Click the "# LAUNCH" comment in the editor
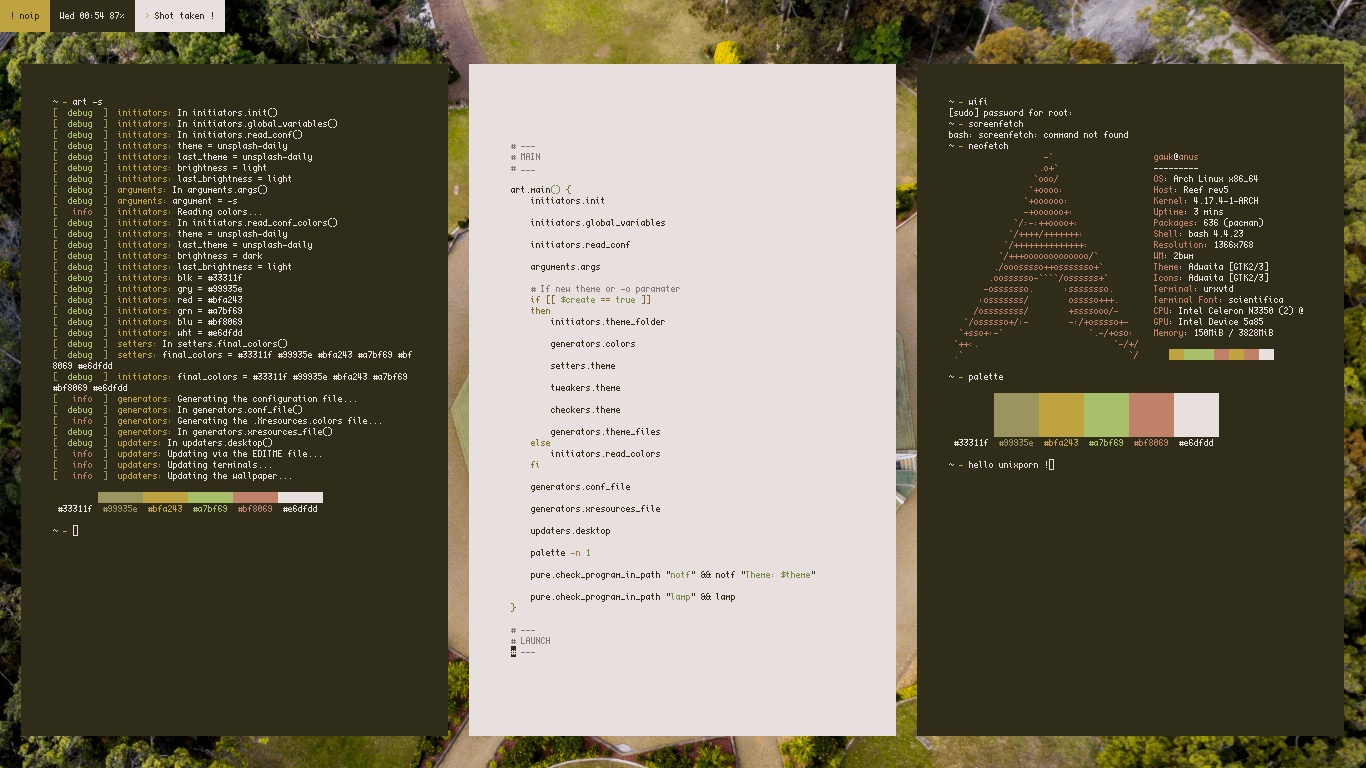The width and height of the screenshot is (1366, 768). (x=530, y=641)
